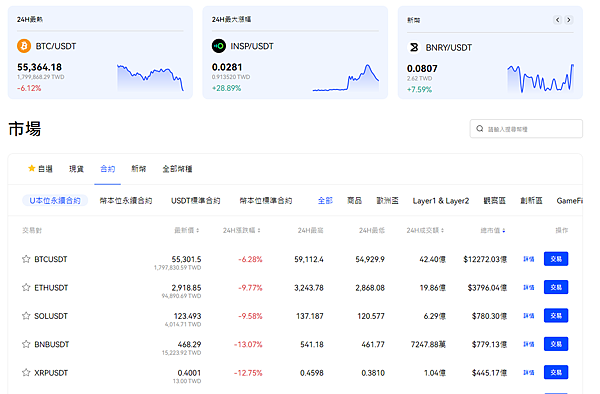The image size is (600, 394).
Task: Click BNBUSDT change -13.07%
Action: point(248,344)
